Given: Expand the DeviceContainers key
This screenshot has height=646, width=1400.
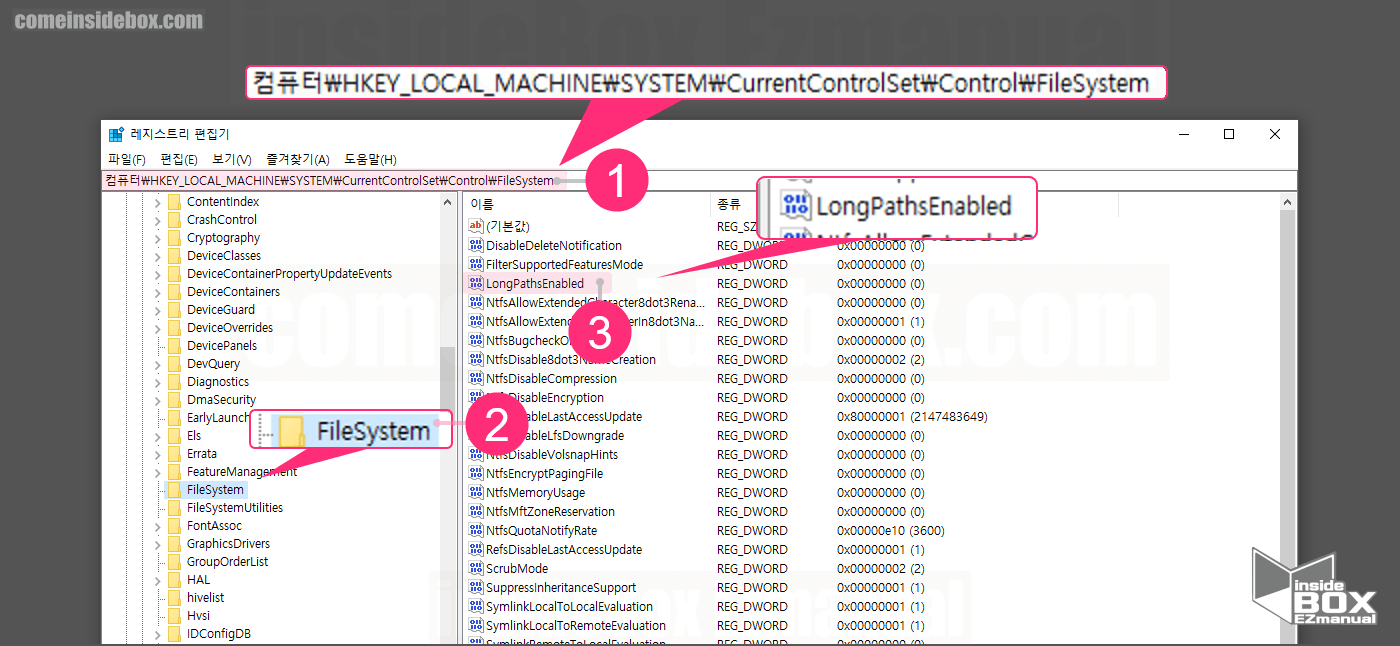Looking at the screenshot, I should coord(157,292).
